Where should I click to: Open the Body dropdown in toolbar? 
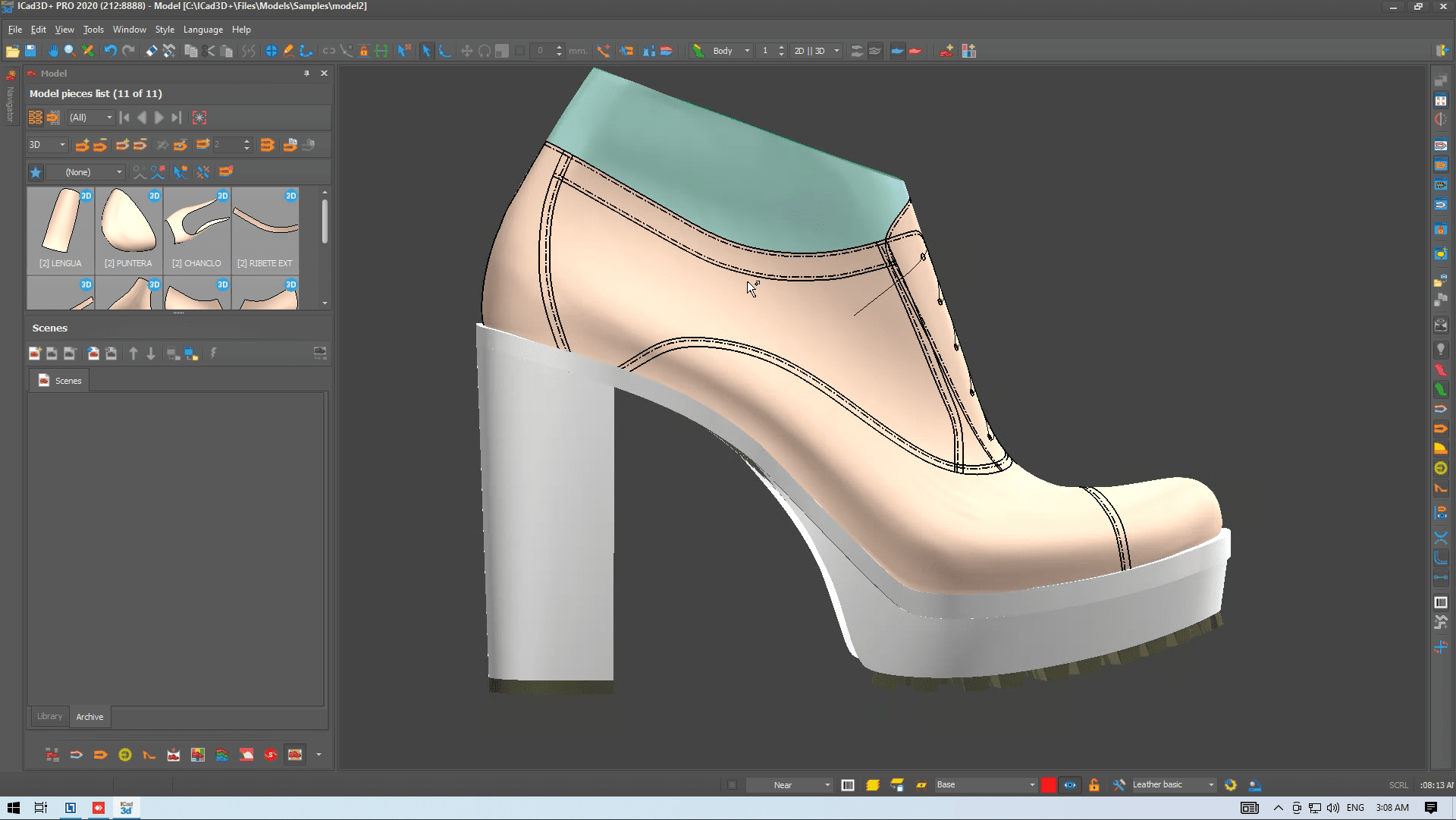click(747, 51)
